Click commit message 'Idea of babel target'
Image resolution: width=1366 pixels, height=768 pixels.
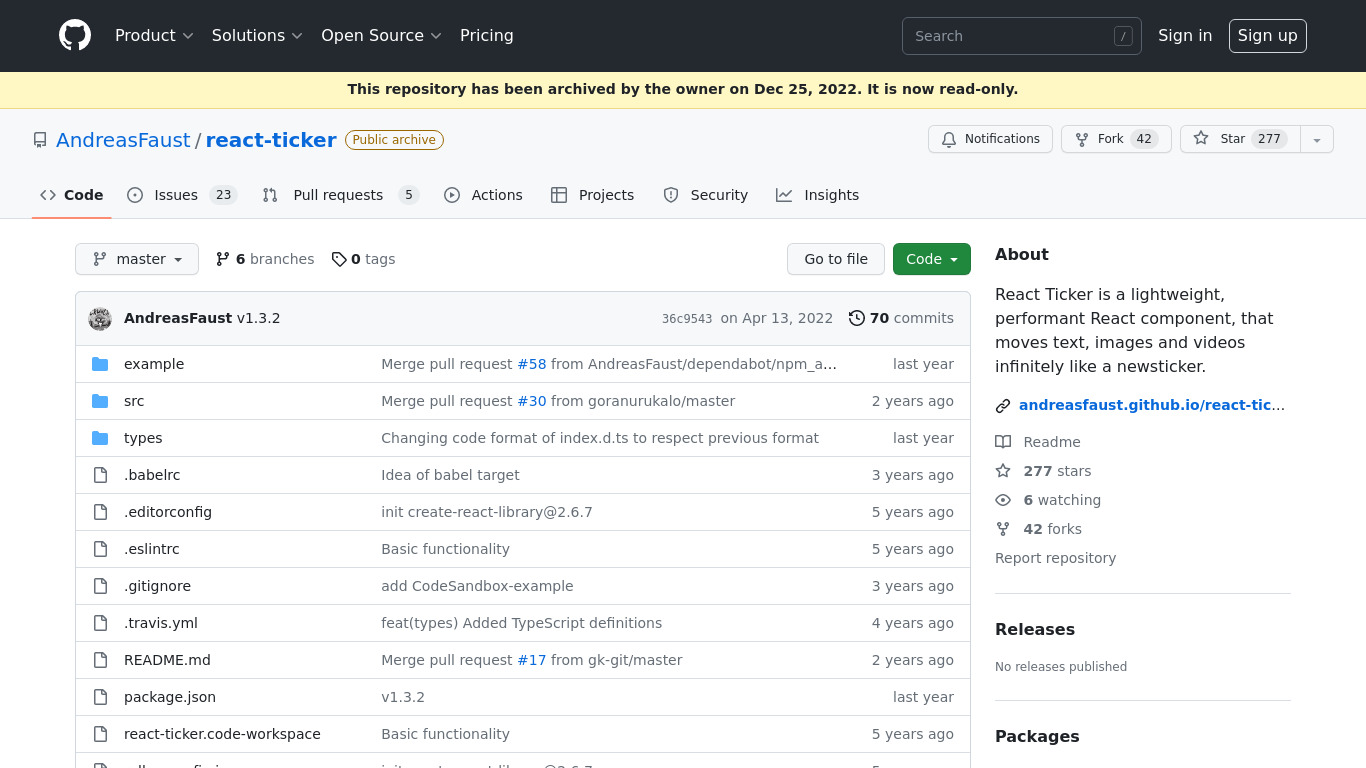point(450,475)
